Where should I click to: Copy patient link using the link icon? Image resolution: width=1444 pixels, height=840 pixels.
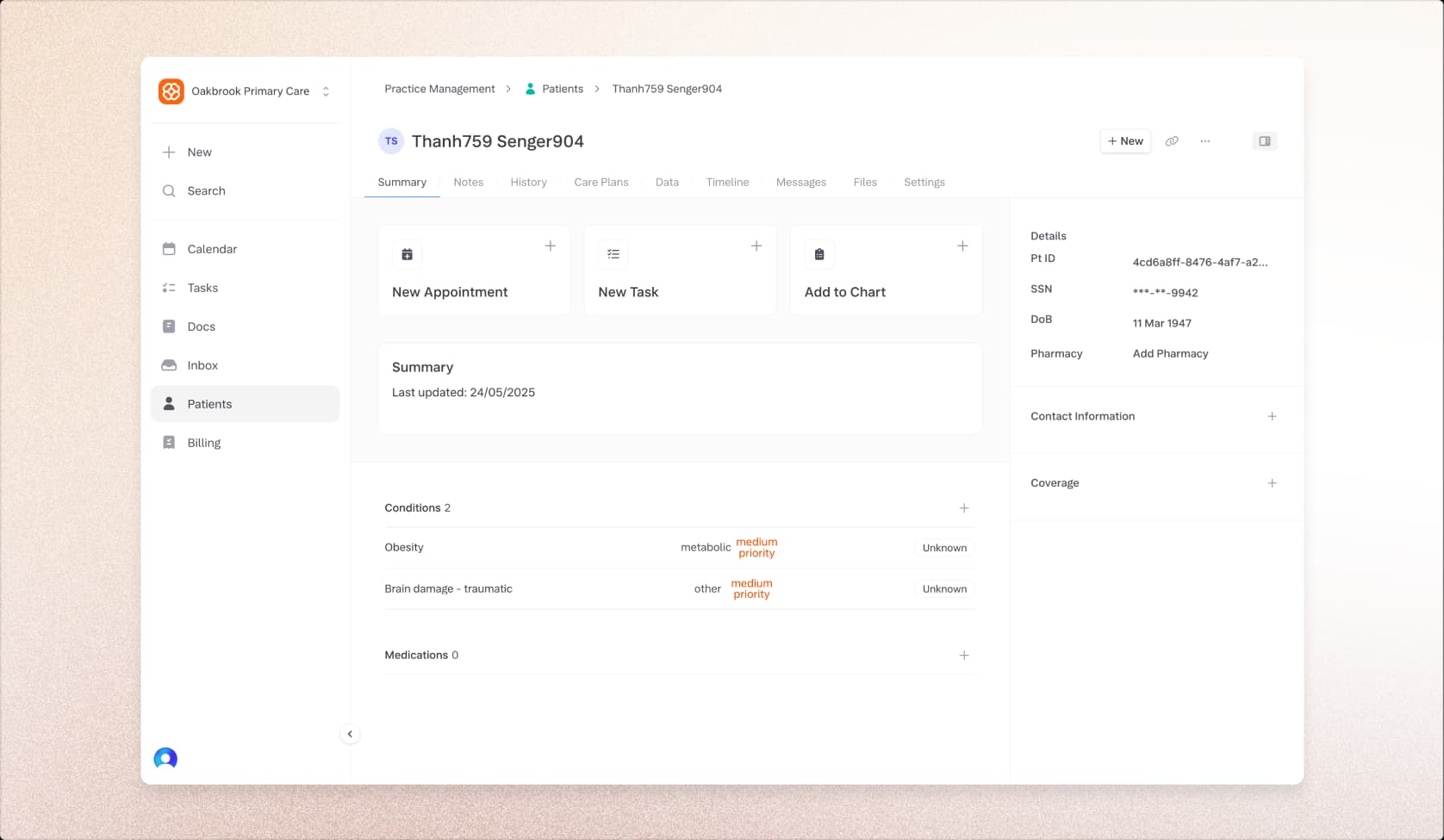click(1172, 141)
